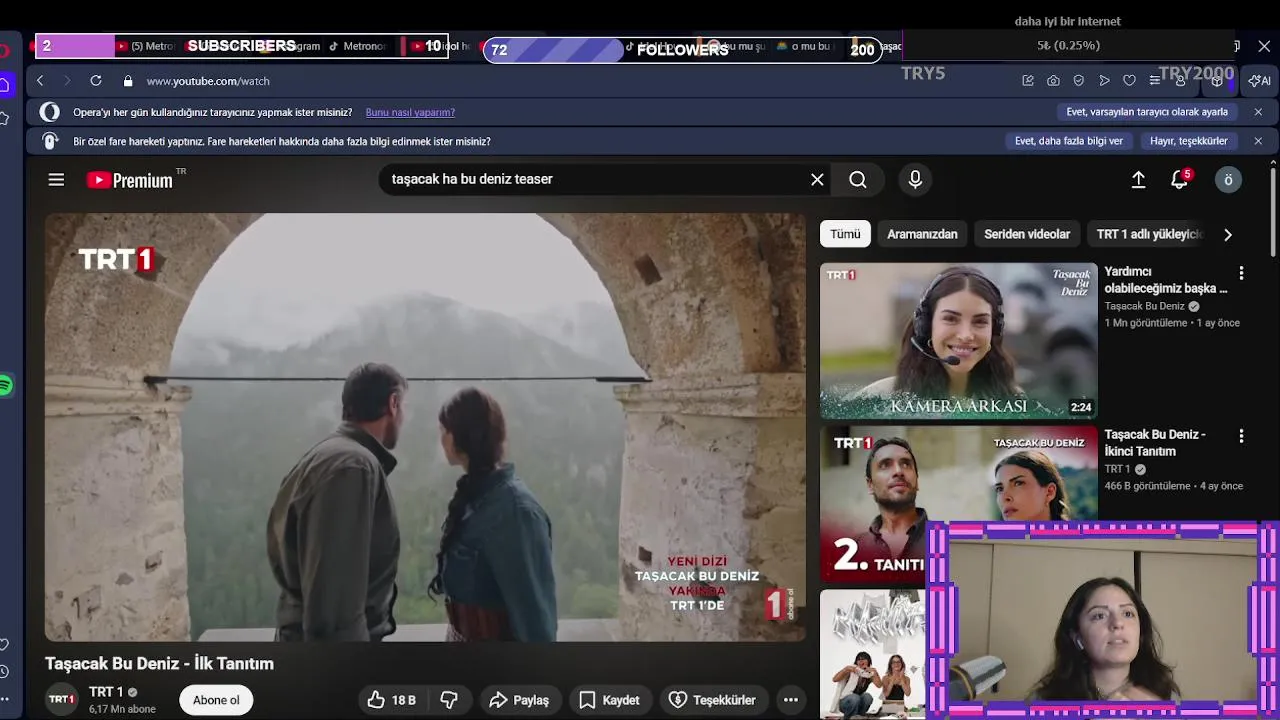1280x720 pixels.
Task: Dismiss the default browser infobar
Action: [x=1258, y=112]
